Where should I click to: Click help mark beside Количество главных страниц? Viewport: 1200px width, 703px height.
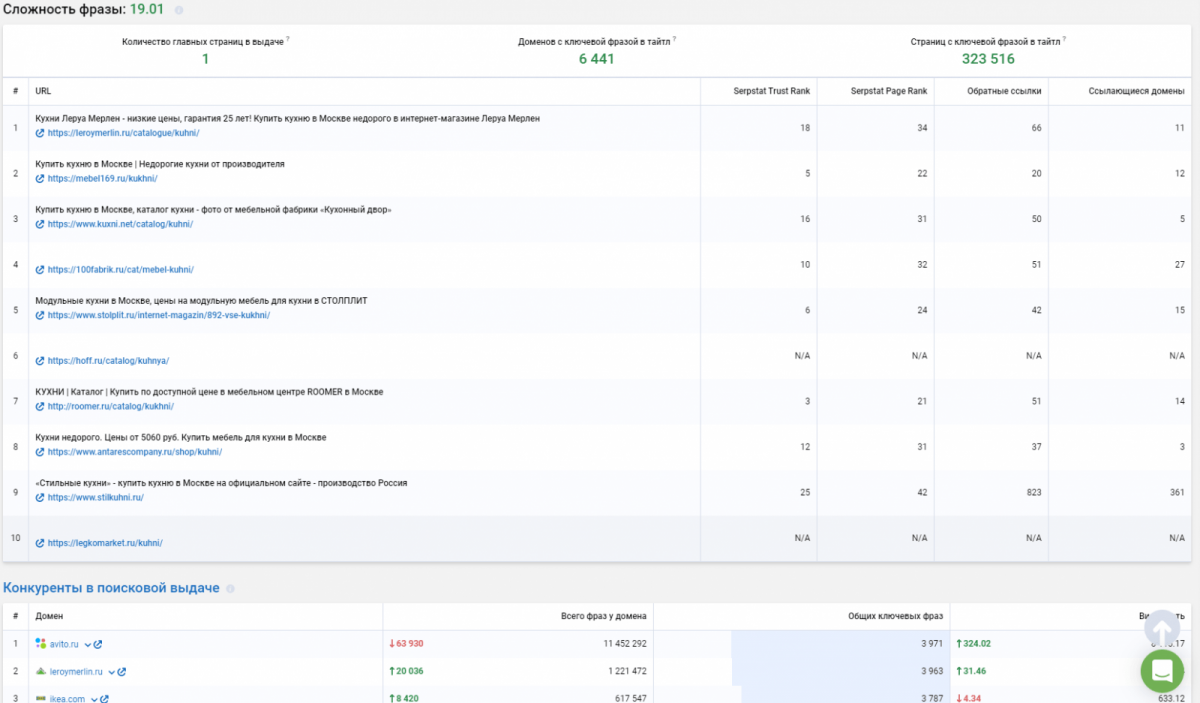[x=288, y=39]
